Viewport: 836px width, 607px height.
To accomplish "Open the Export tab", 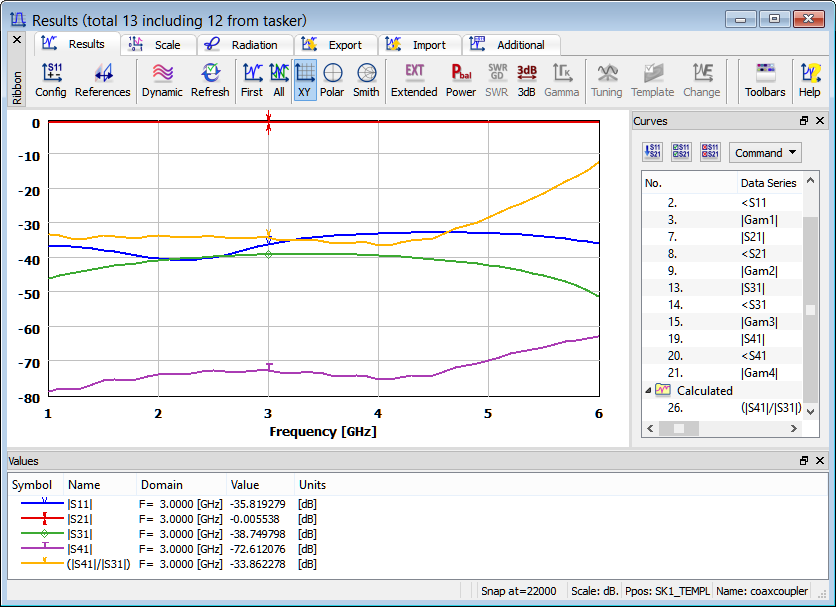I will click(335, 45).
